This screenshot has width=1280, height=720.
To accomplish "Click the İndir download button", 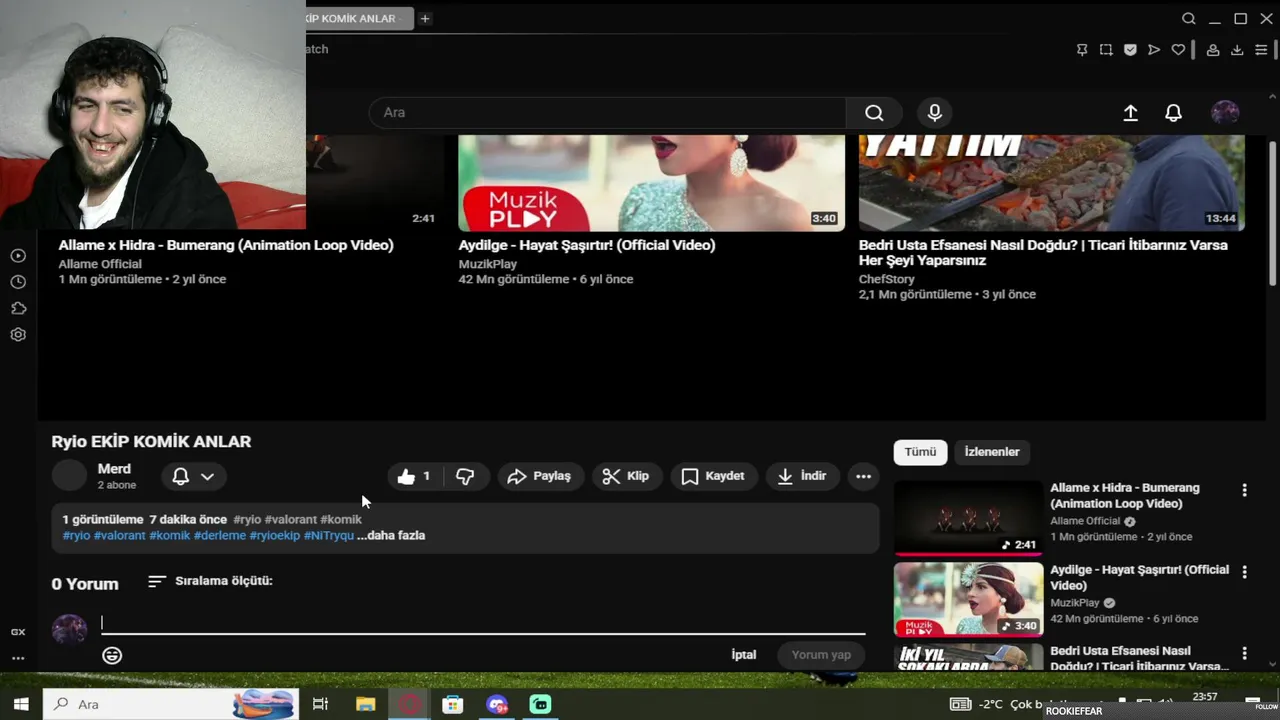I will (x=802, y=476).
